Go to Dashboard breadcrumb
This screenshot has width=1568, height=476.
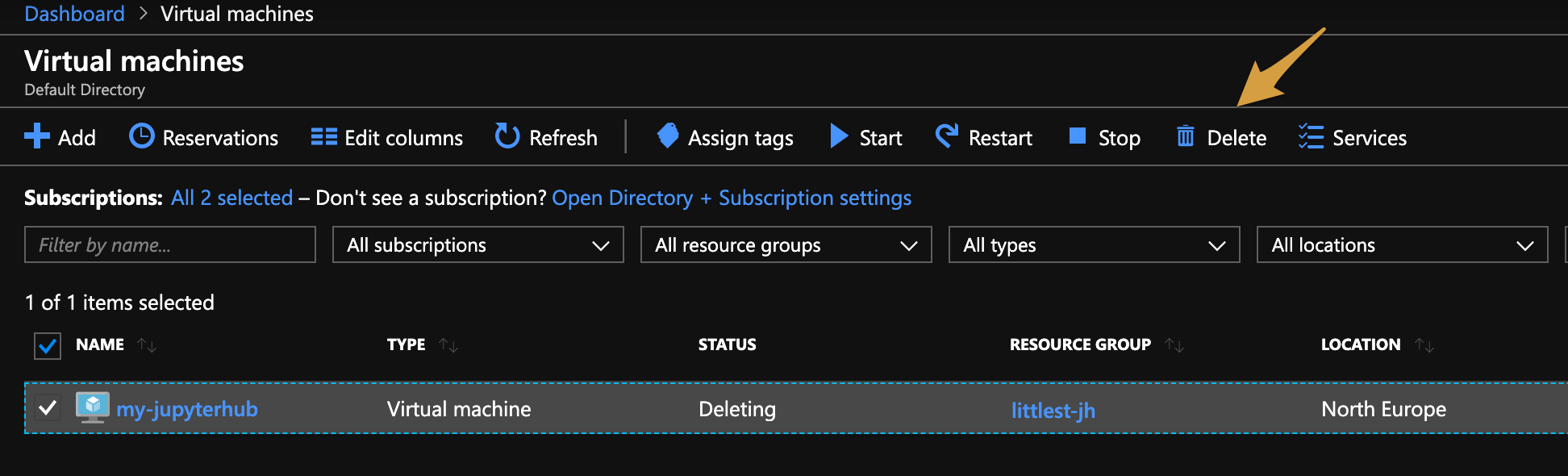[74, 14]
